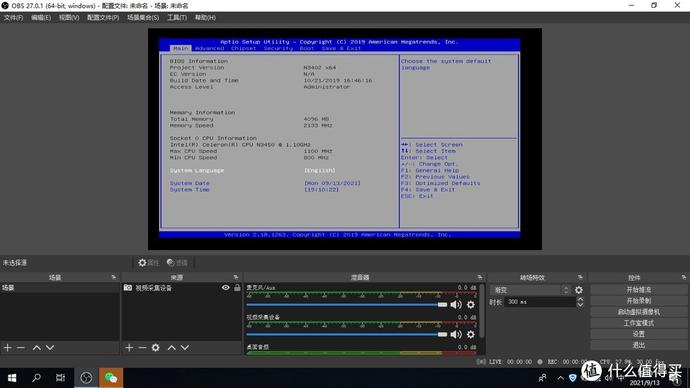Remove the selected source with the minus icon
The width and height of the screenshot is (690, 388).
point(142,348)
